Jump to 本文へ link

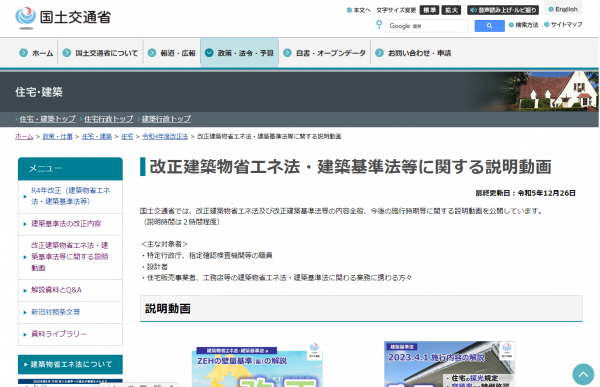pyautogui.click(x=359, y=10)
